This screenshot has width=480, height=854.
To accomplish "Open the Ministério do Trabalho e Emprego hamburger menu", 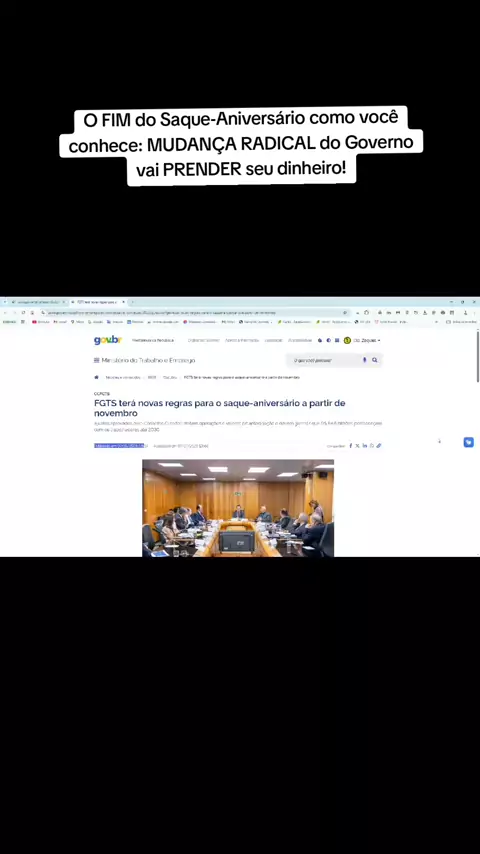I will pos(96,360).
